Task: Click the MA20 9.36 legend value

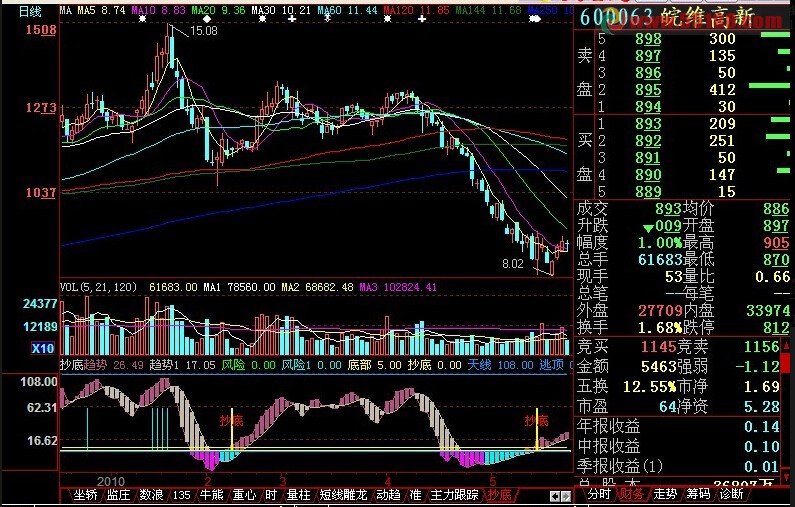Action: pyautogui.click(x=219, y=10)
